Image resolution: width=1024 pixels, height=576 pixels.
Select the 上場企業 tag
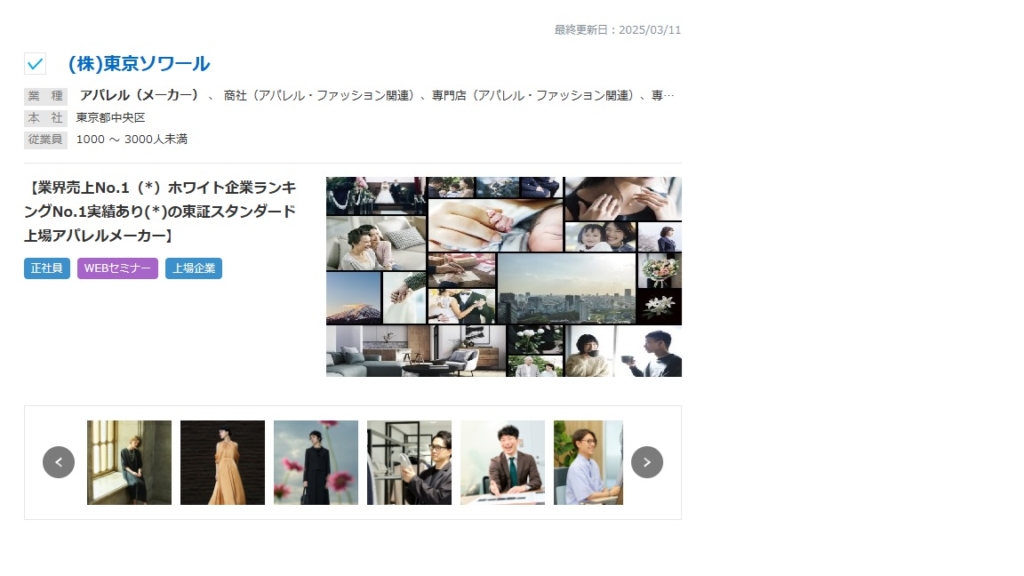click(x=193, y=268)
